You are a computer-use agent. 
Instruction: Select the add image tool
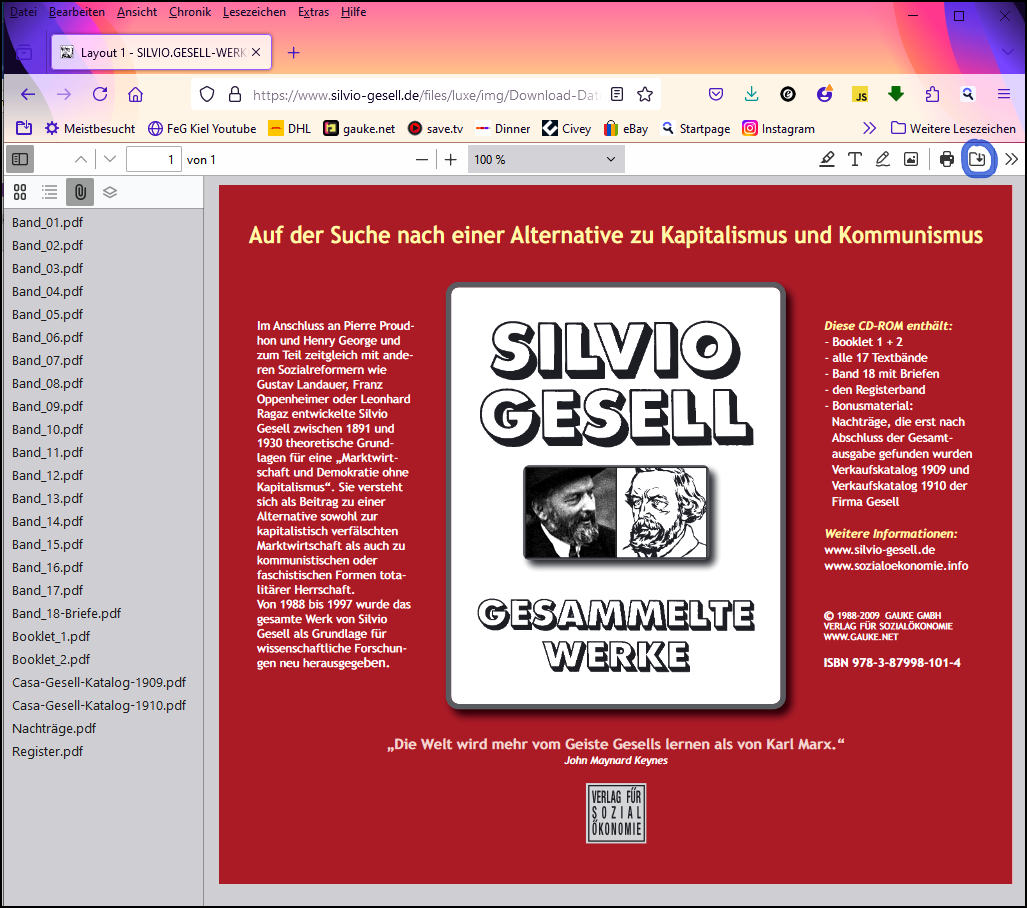[x=911, y=159]
